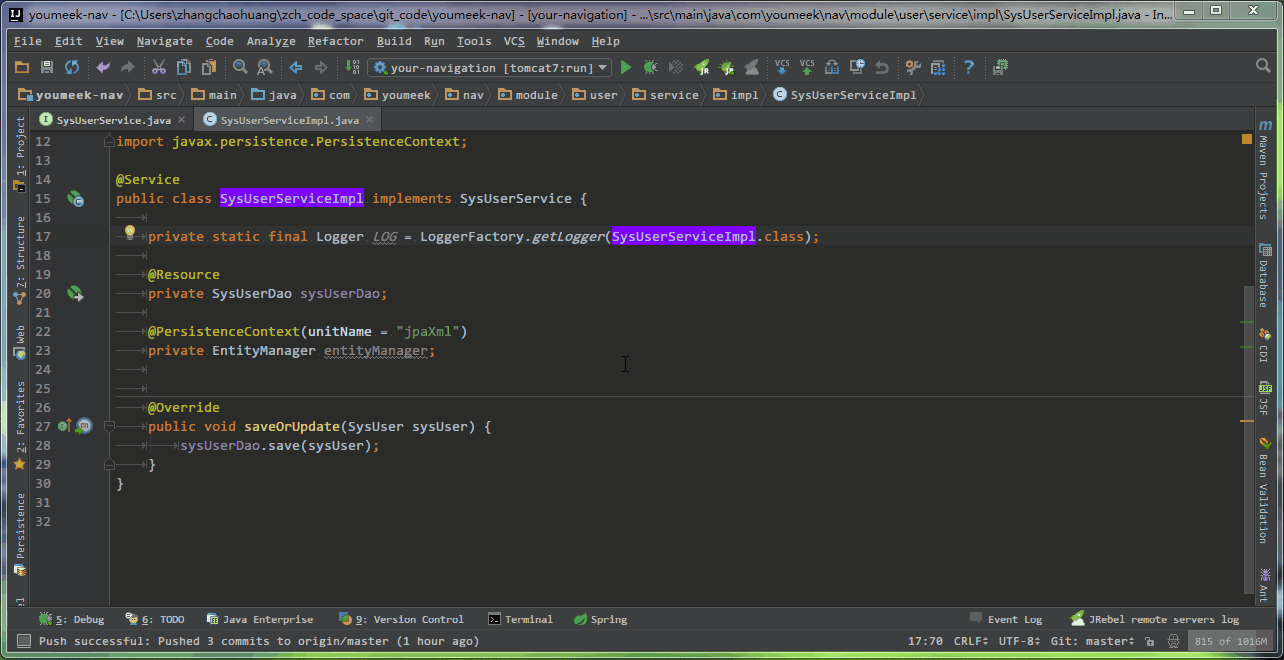1284x660 pixels.
Task: Open the your-navigation run configuration dropdown
Action: tap(490, 68)
